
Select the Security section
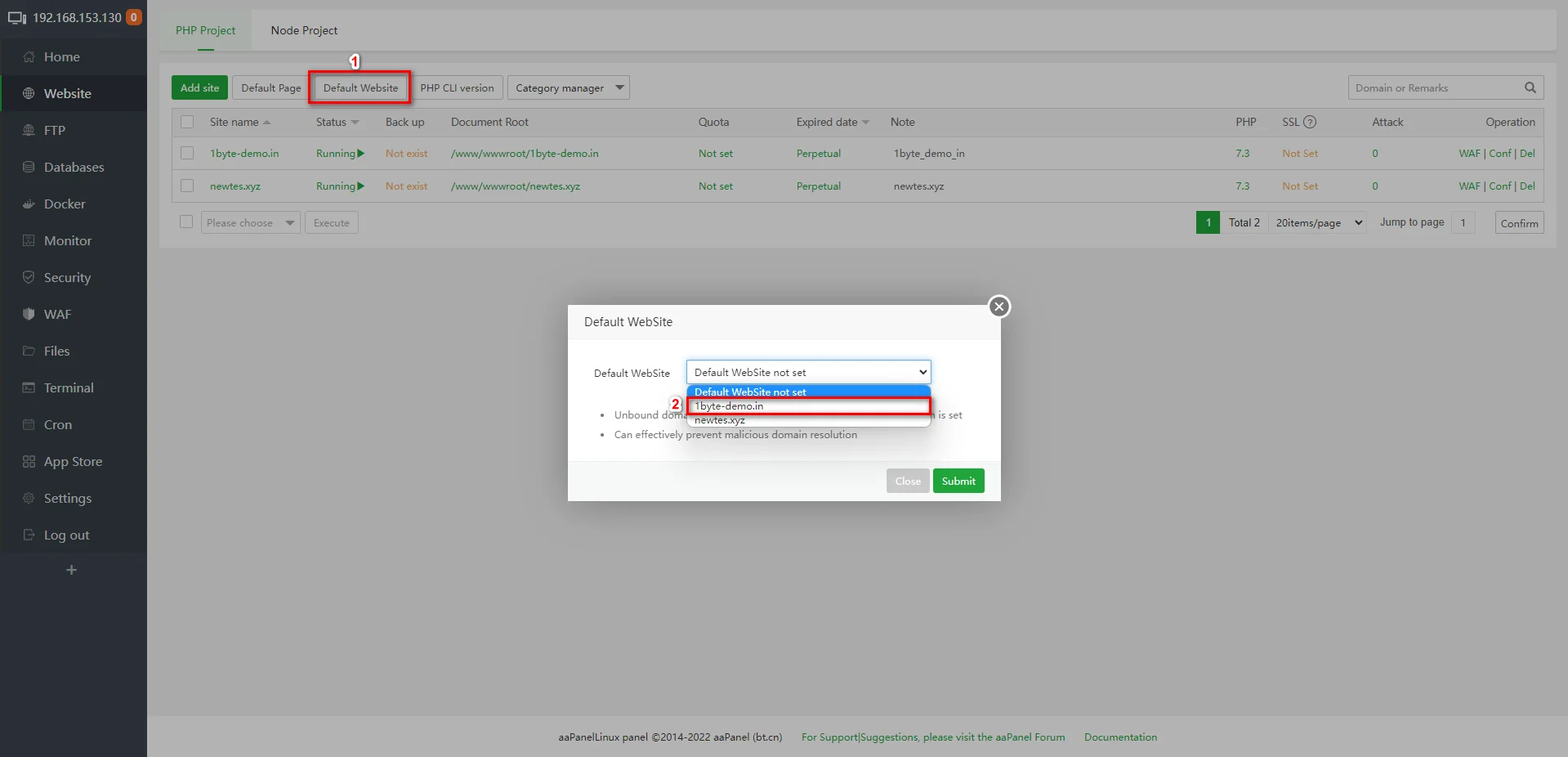pyautogui.click(x=67, y=277)
